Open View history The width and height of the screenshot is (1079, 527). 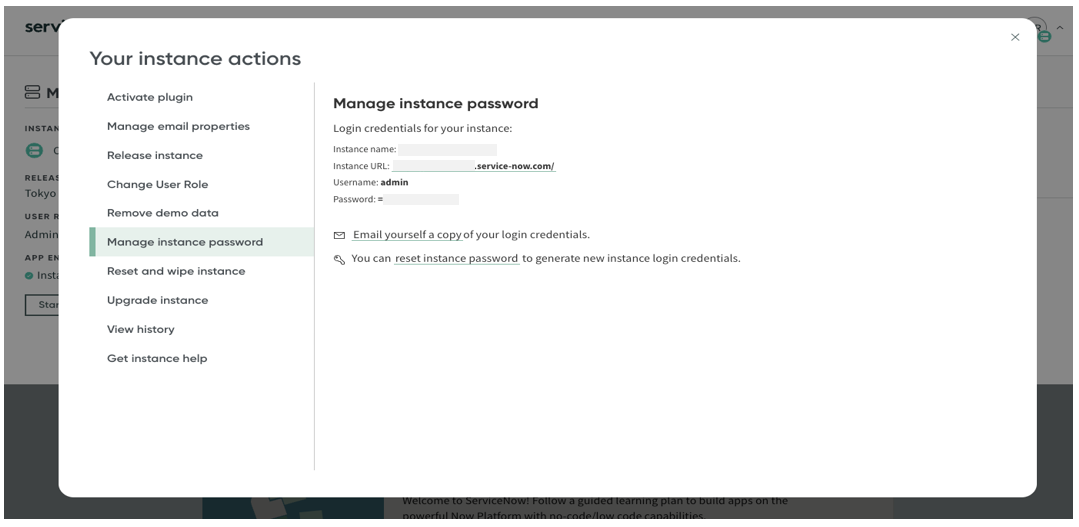[x=140, y=329]
